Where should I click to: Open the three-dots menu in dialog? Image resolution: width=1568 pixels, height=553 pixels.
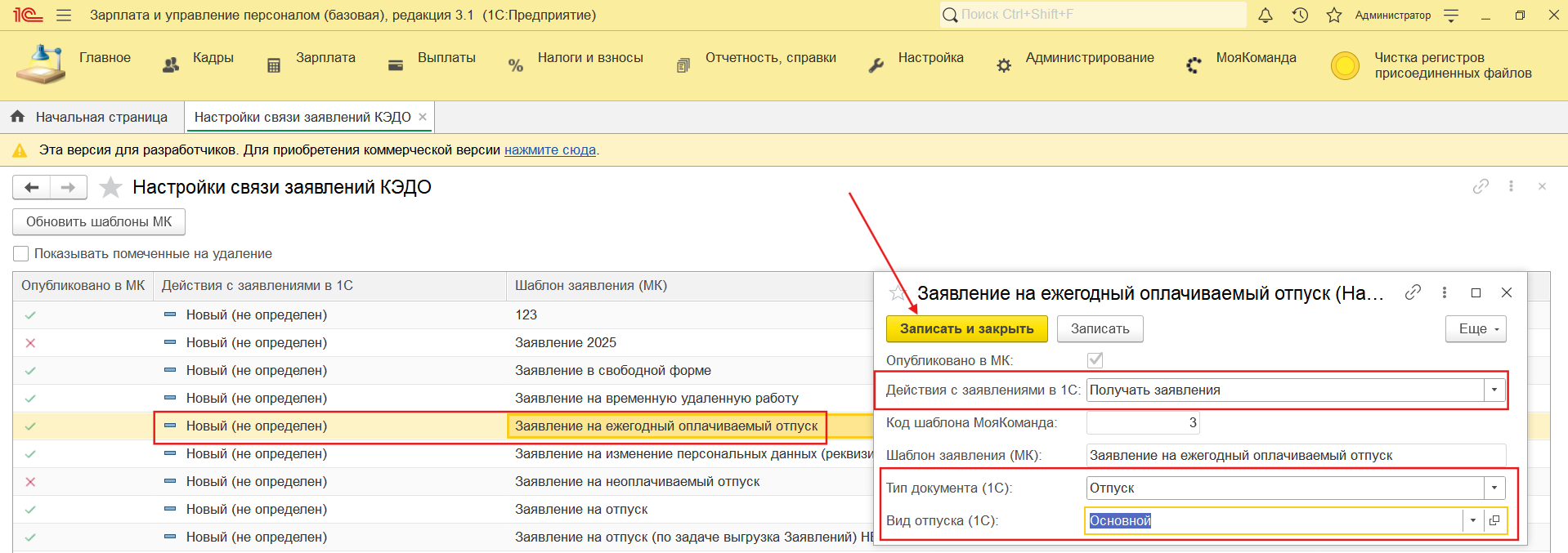(x=1445, y=292)
